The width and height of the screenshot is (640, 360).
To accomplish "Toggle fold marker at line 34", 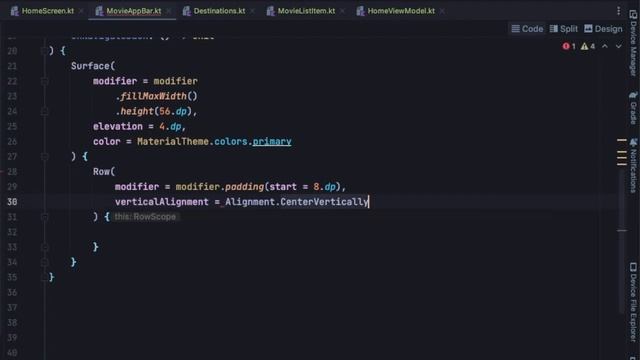I will 44,262.
